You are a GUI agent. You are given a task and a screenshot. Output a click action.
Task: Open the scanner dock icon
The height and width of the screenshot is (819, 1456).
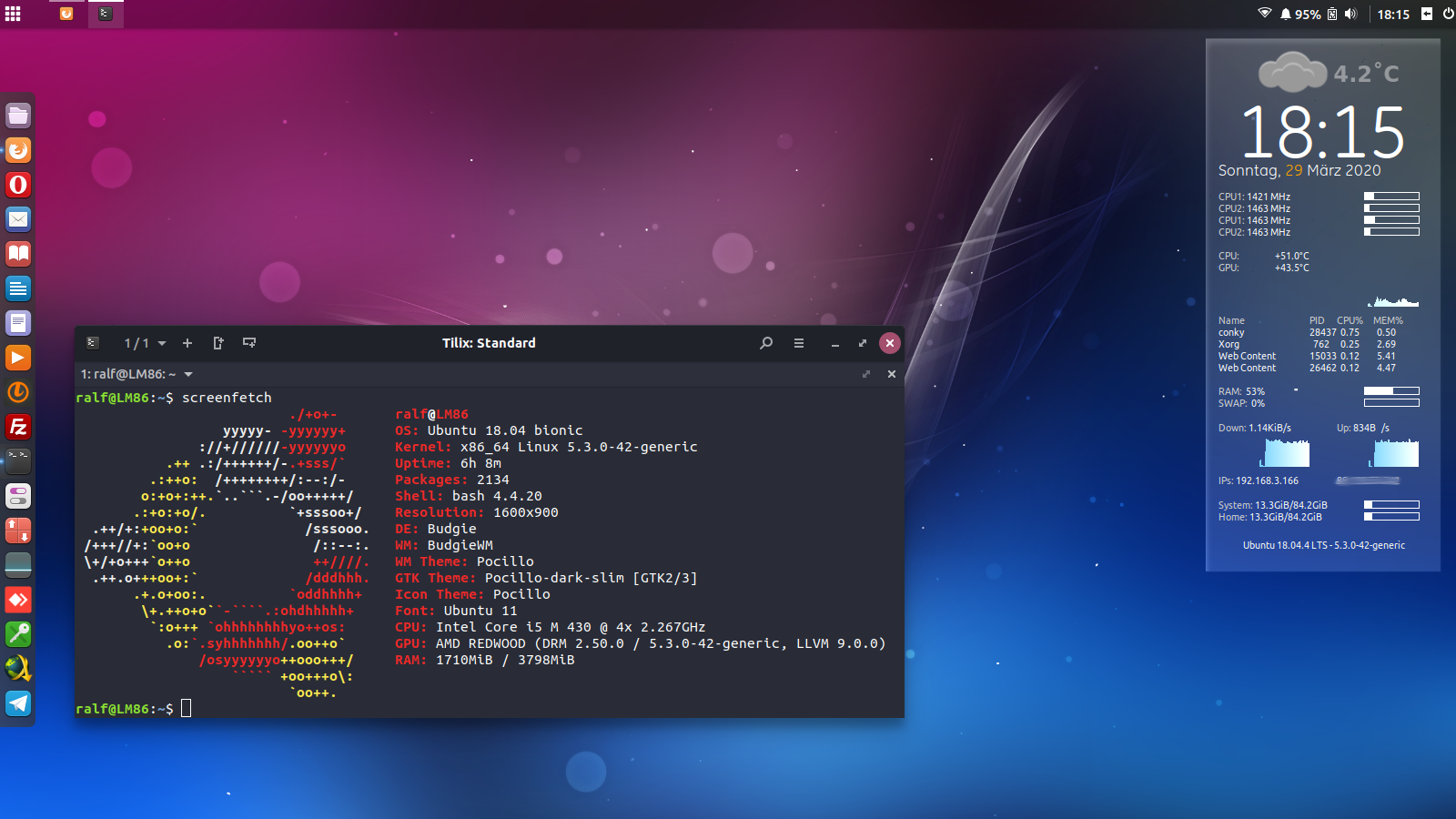tap(18, 565)
